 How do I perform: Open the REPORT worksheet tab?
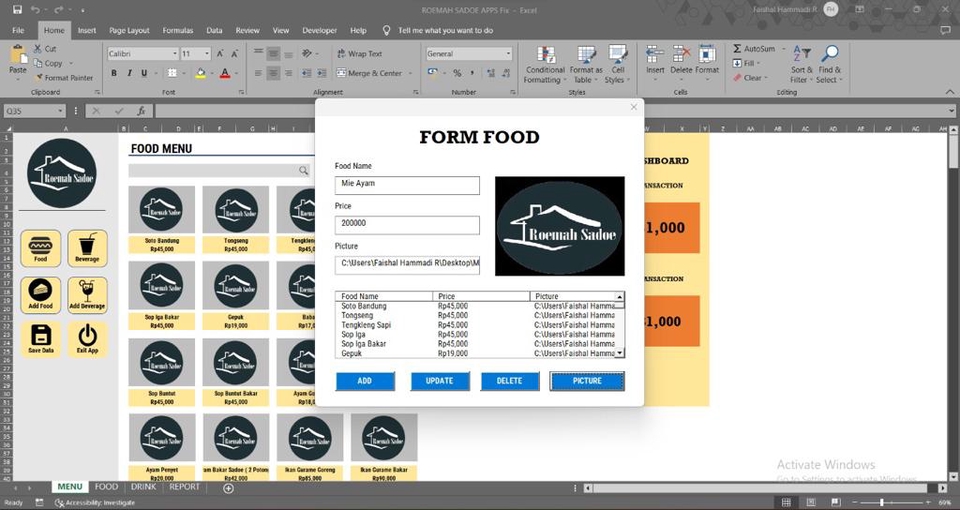point(184,487)
